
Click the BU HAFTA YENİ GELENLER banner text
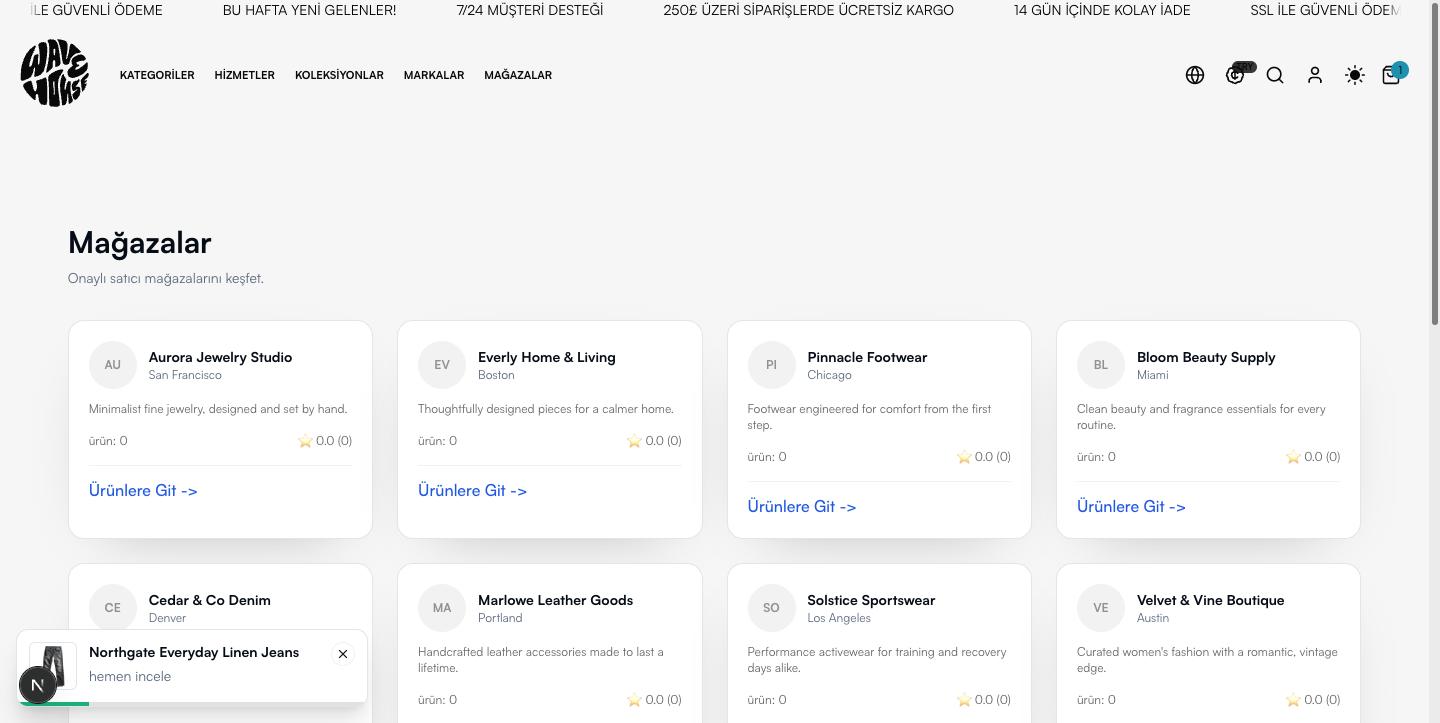pyautogui.click(x=309, y=10)
